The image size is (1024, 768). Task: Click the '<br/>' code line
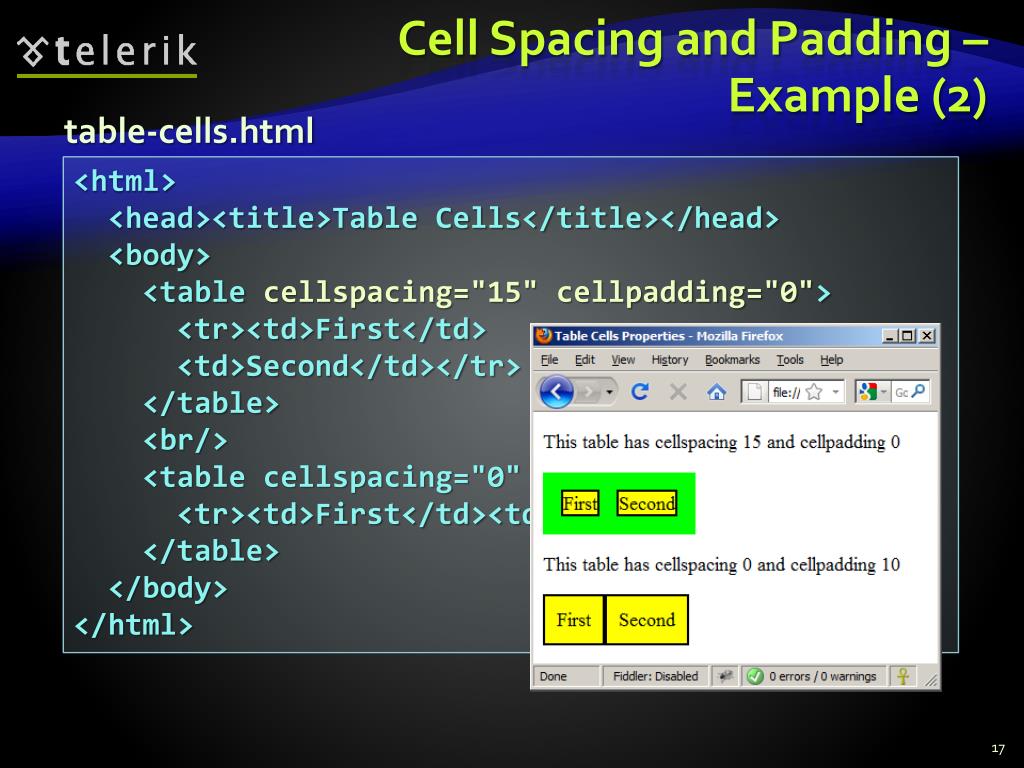(185, 440)
